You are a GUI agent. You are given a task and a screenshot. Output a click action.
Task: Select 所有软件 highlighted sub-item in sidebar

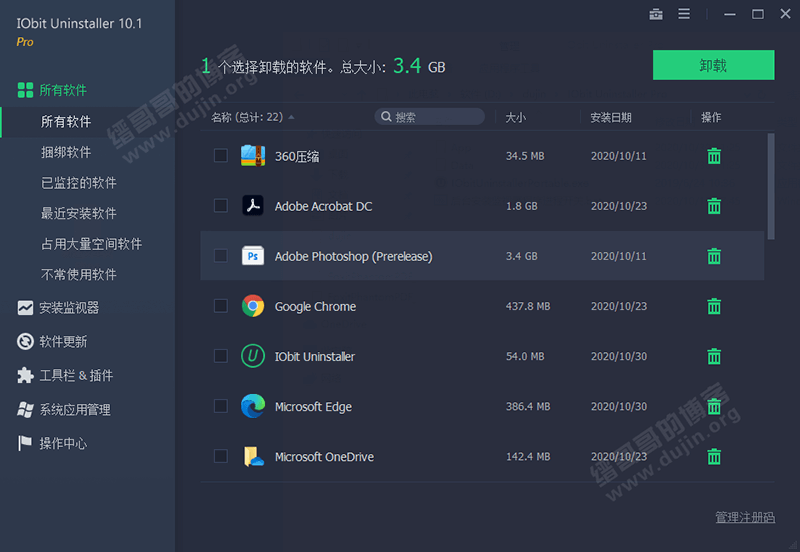(x=66, y=121)
